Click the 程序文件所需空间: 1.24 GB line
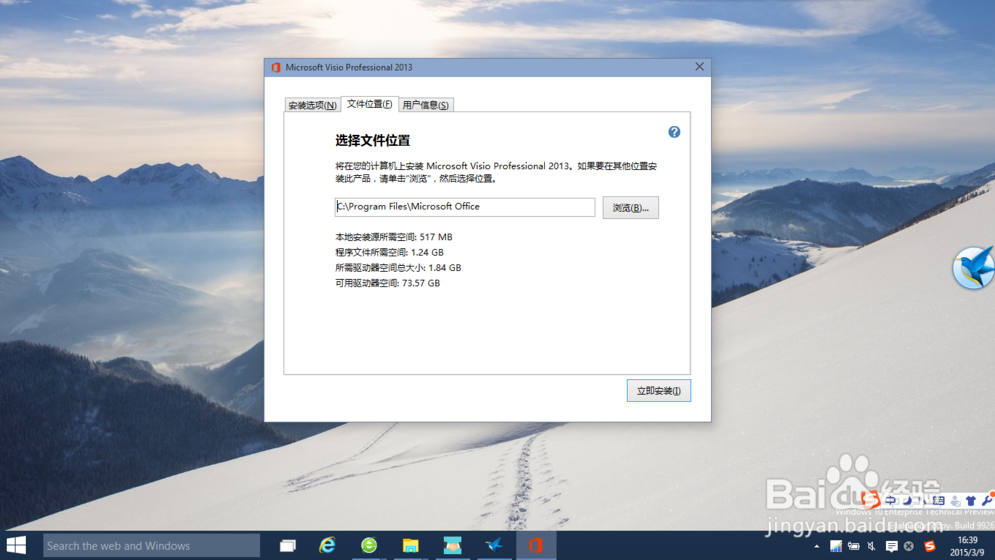995x560 pixels. (x=389, y=252)
